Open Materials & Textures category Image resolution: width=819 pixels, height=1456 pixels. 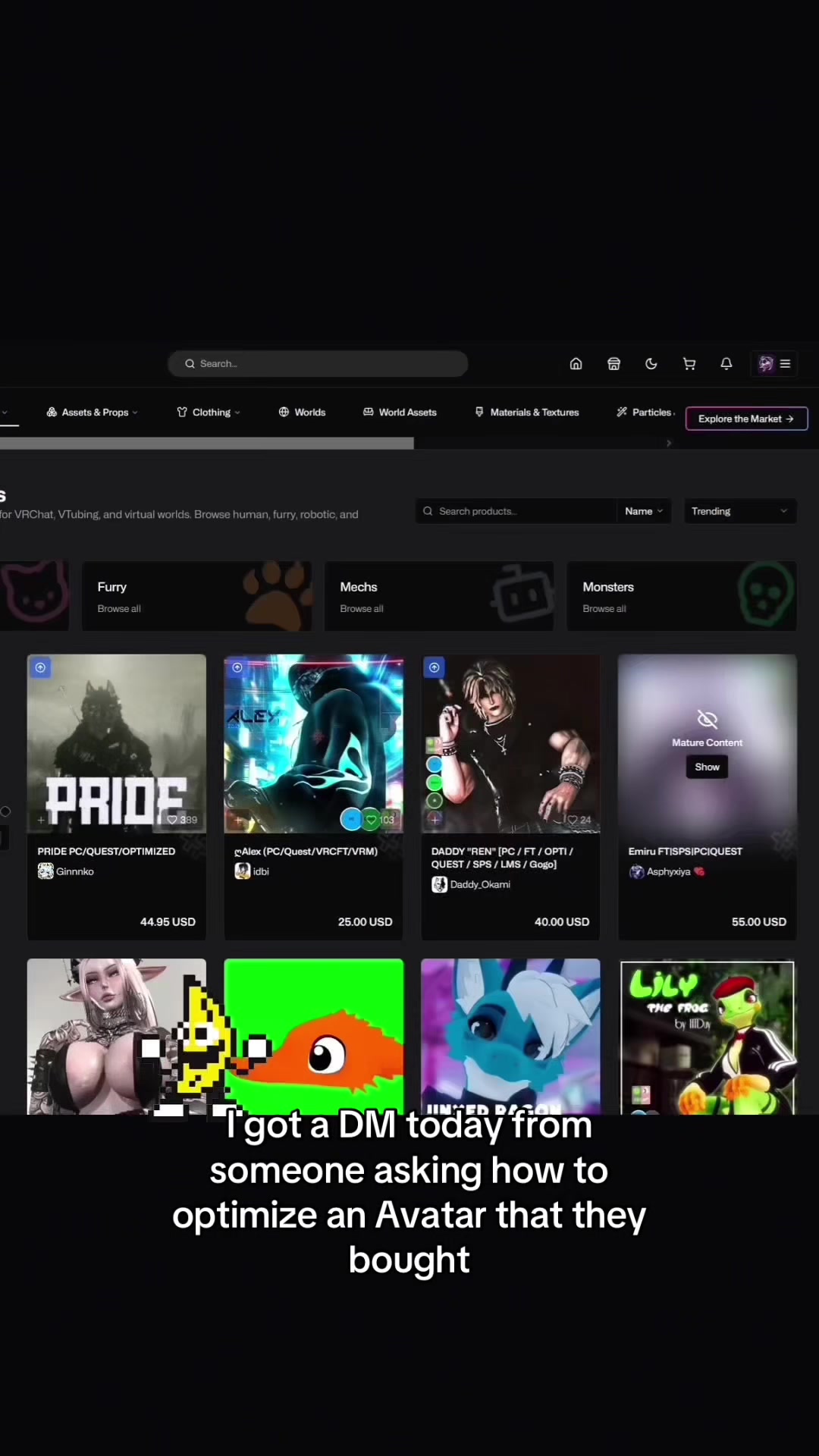pos(527,413)
